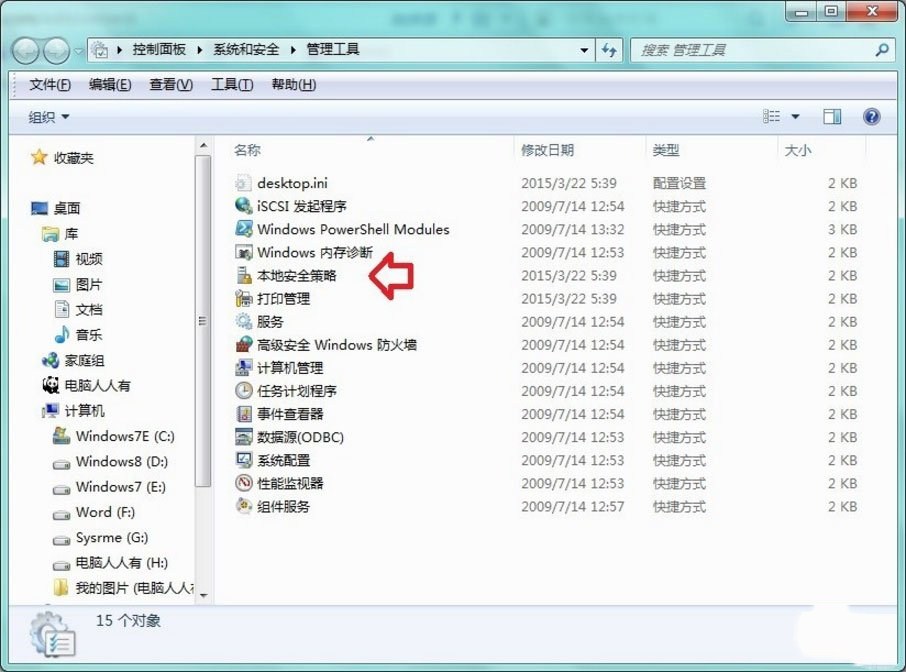Screen dimensions: 906x672
Task: Open 库 in the navigation tree
Action: (60, 233)
